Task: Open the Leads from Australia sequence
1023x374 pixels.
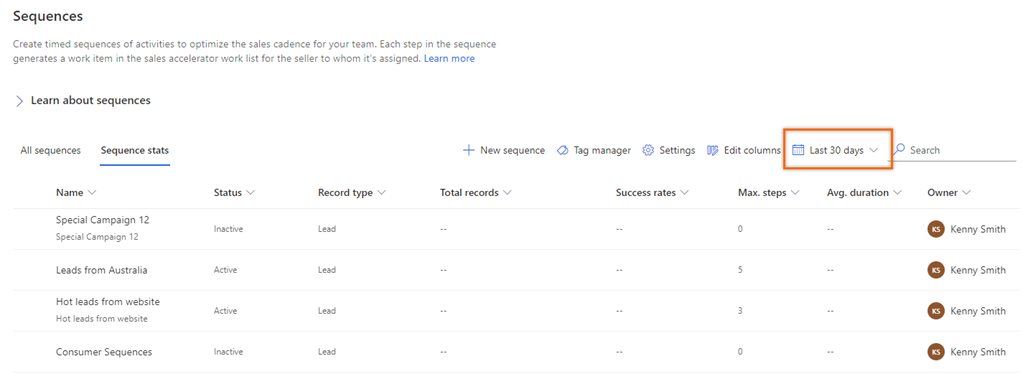Action: [102, 270]
